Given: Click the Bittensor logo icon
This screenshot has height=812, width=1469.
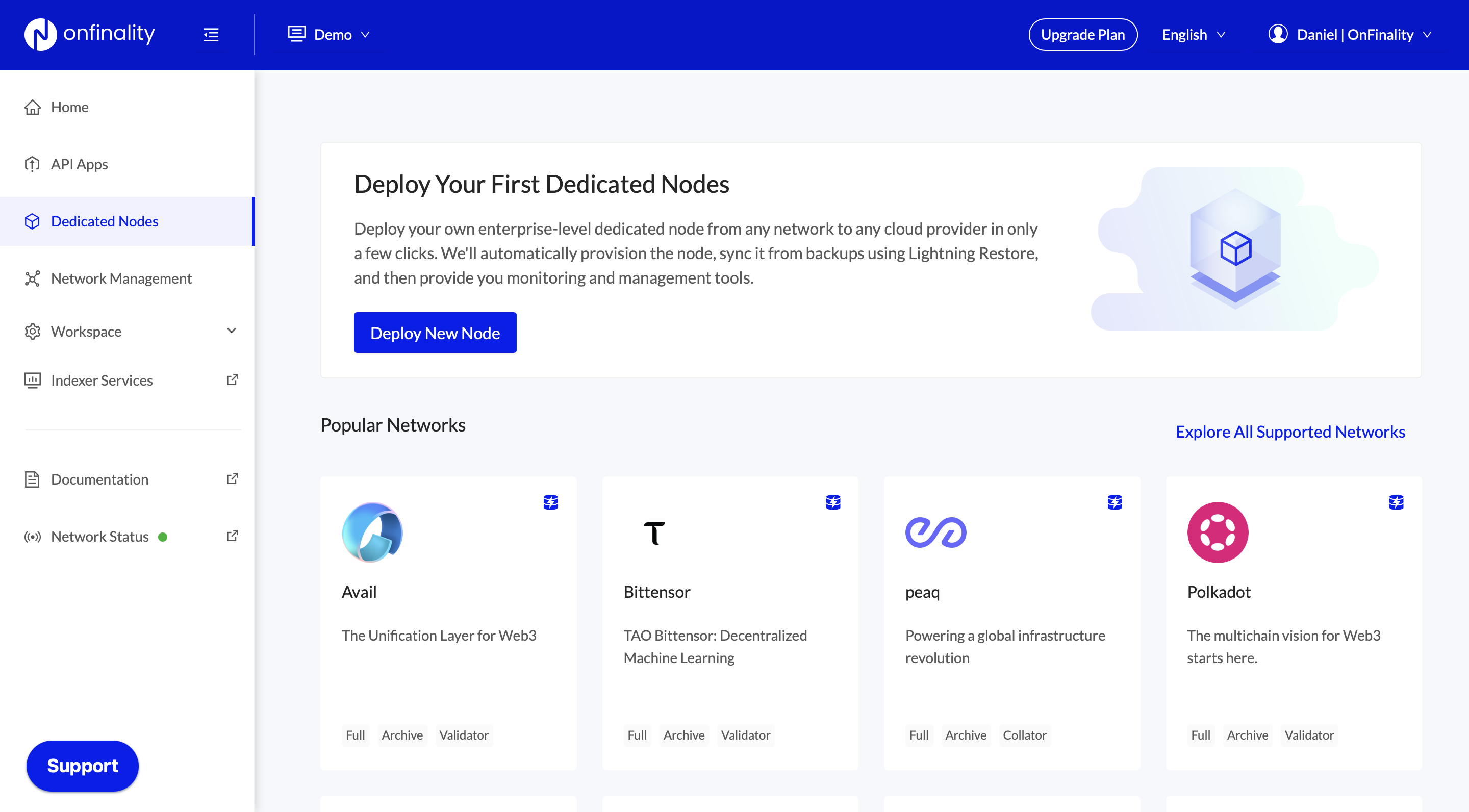Looking at the screenshot, I should [654, 532].
